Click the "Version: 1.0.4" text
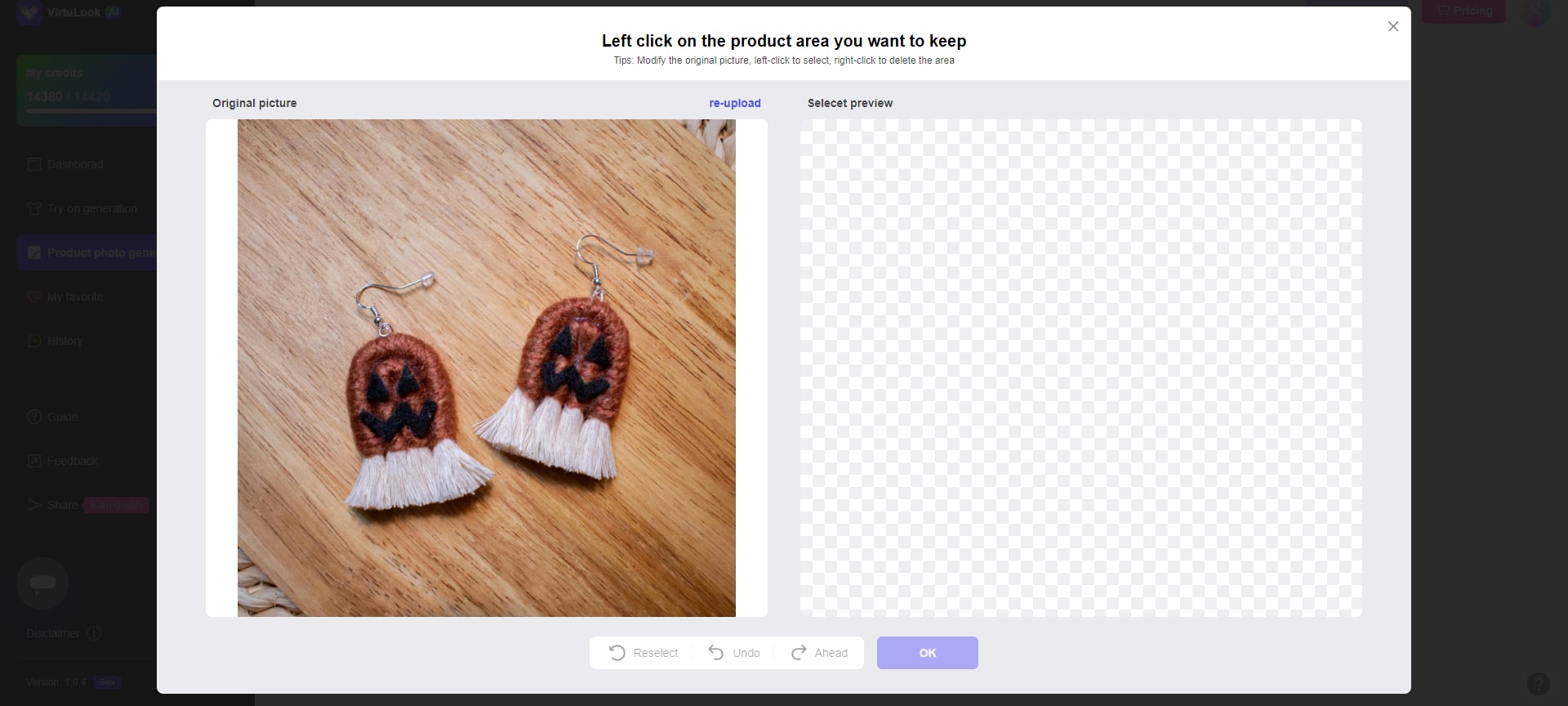The width and height of the screenshot is (1568, 706). (56, 682)
